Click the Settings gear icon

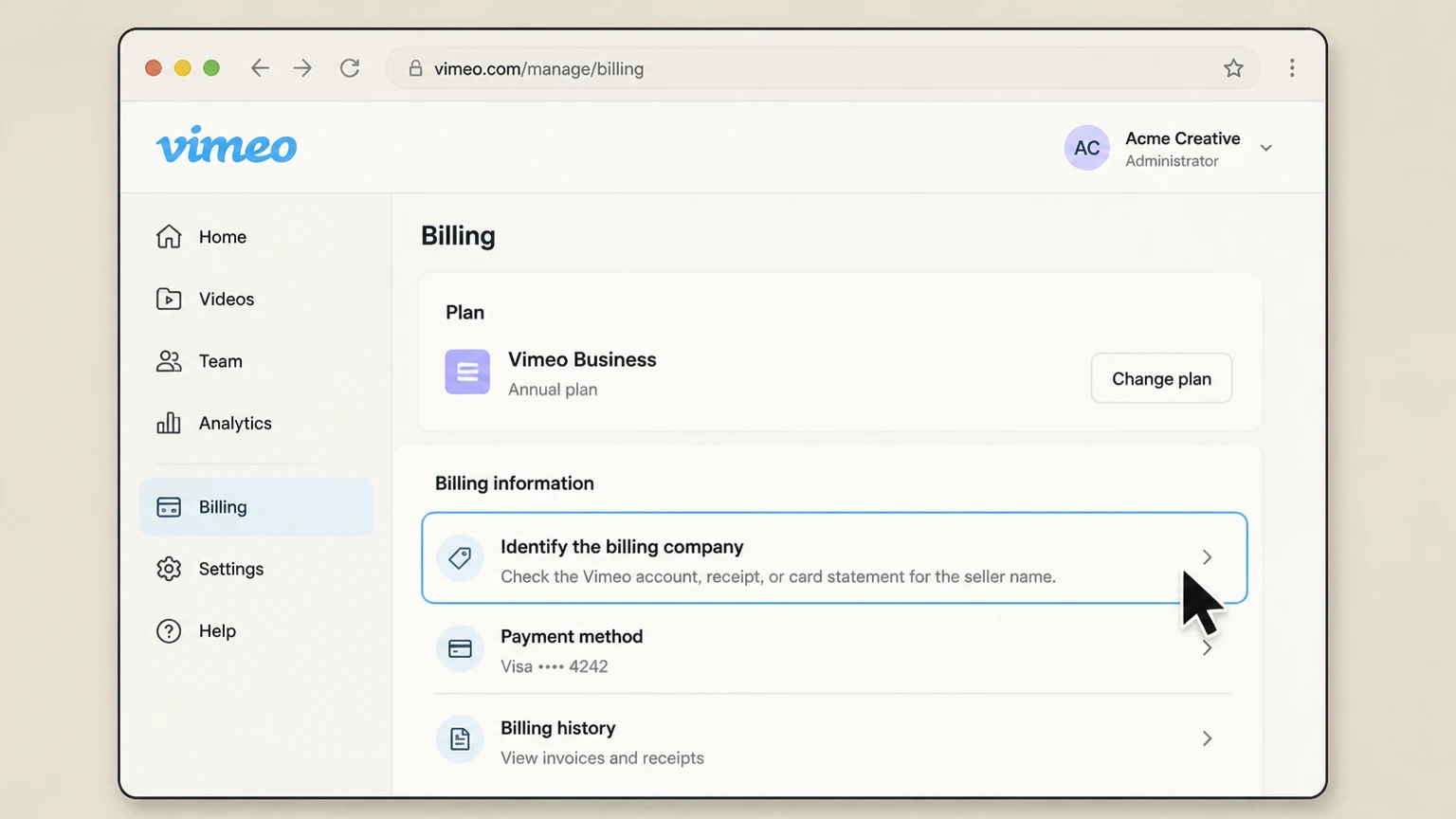click(x=169, y=569)
